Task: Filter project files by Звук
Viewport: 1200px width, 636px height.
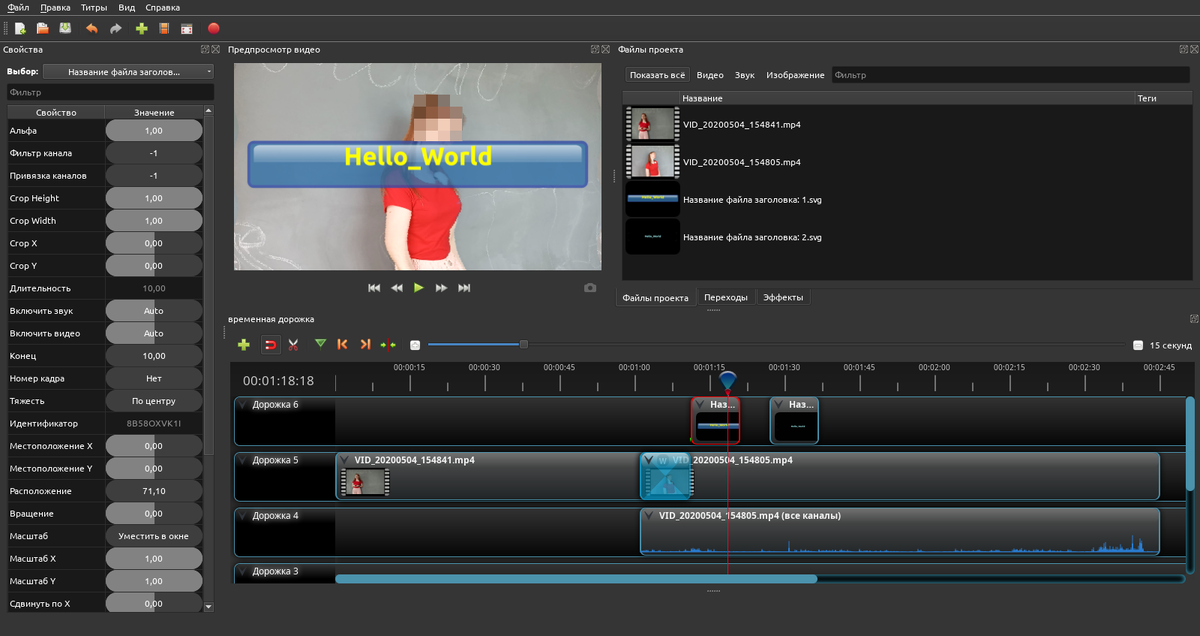Action: tap(745, 75)
